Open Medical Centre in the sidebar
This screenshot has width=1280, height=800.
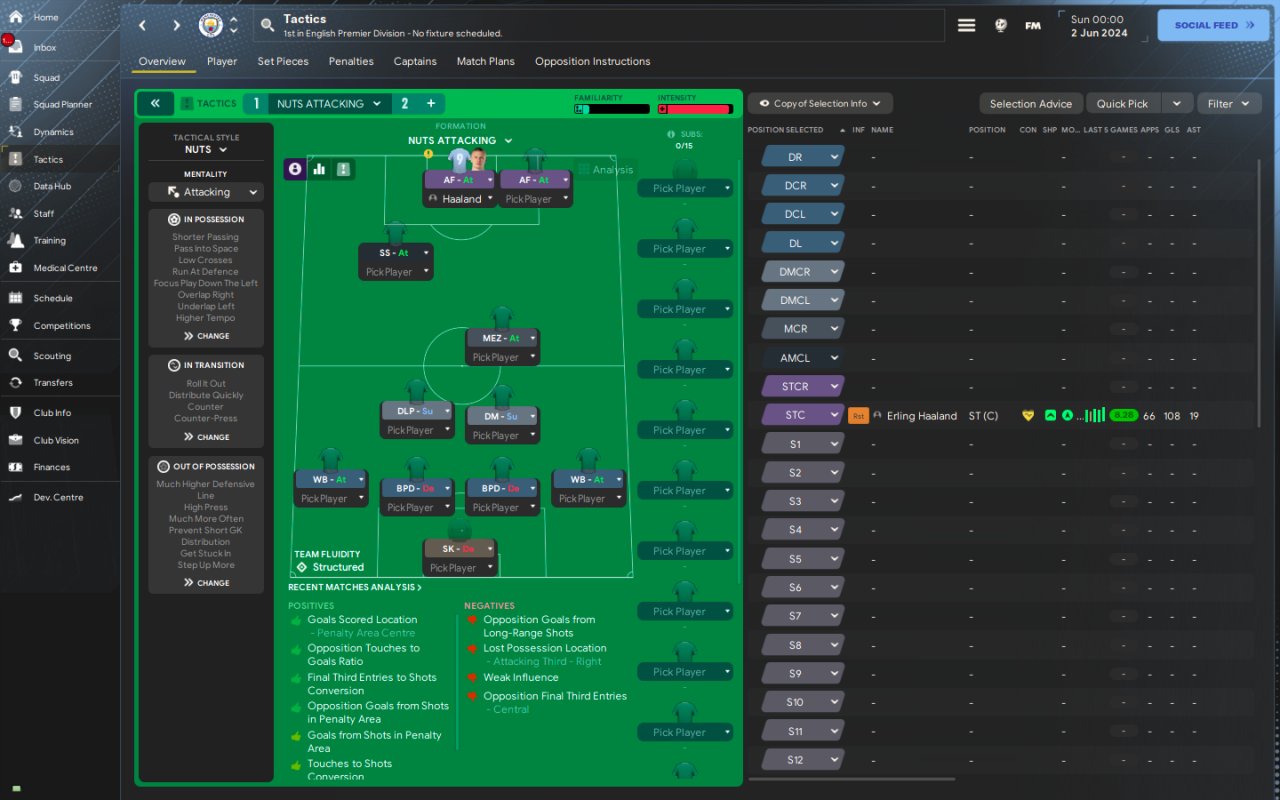pyautogui.click(x=65, y=268)
